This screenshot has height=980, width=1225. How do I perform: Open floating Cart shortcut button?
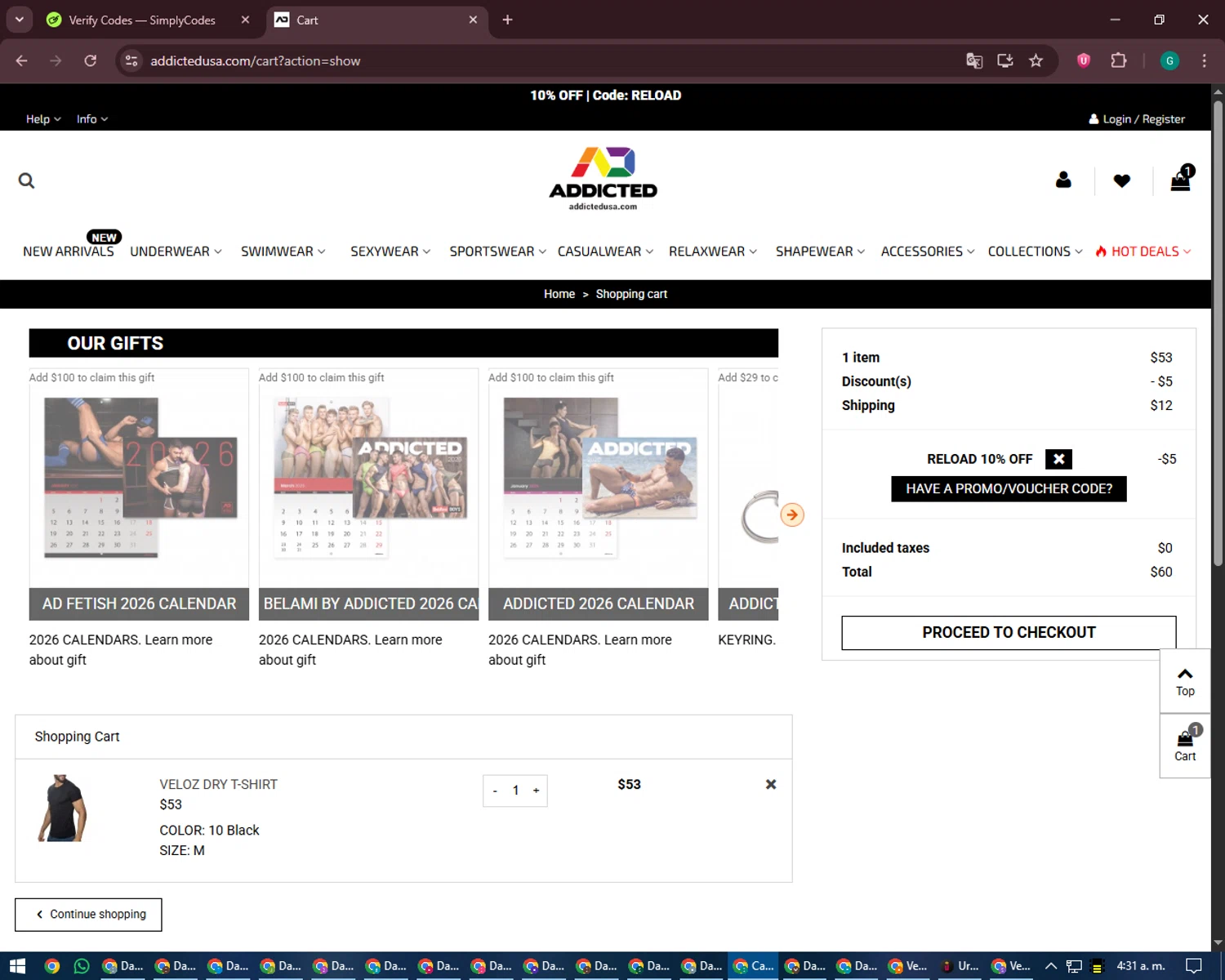point(1185,746)
